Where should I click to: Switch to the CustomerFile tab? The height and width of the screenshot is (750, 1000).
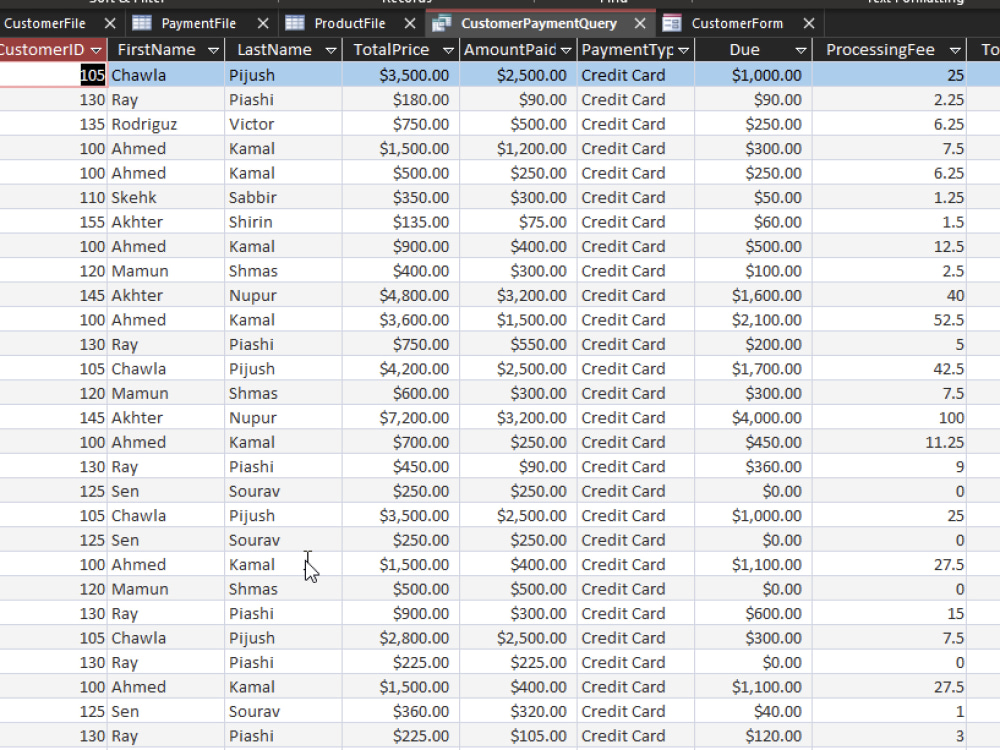click(45, 24)
